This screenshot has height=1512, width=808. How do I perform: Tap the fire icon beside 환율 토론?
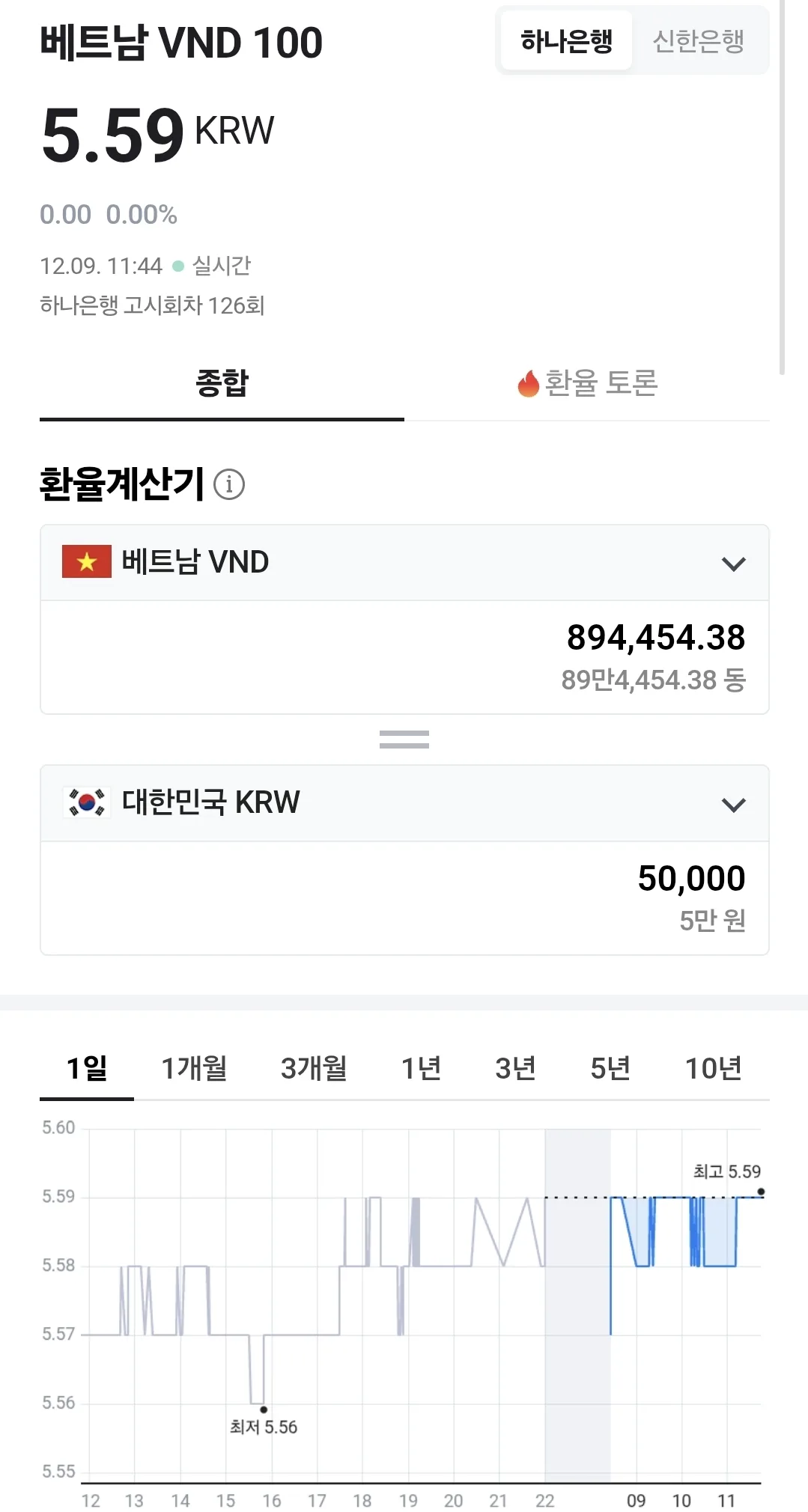(529, 383)
